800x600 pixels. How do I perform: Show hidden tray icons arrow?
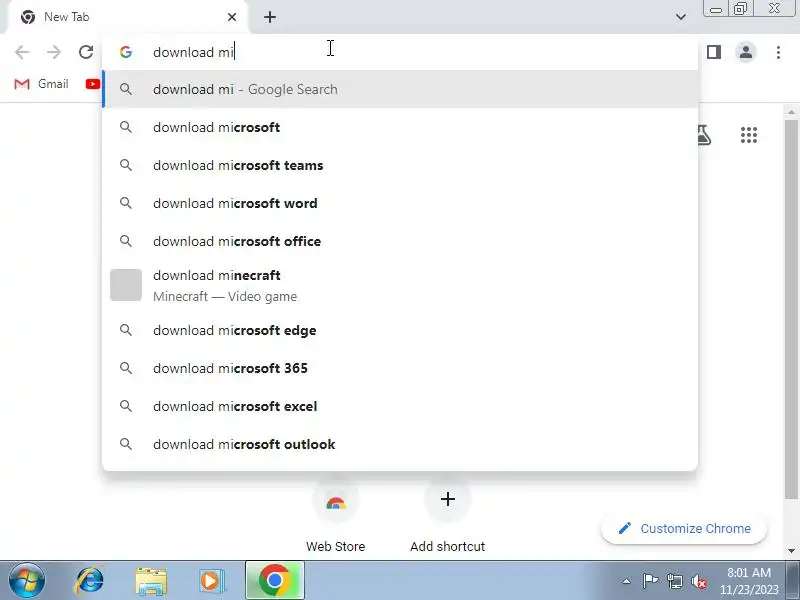pyautogui.click(x=626, y=581)
